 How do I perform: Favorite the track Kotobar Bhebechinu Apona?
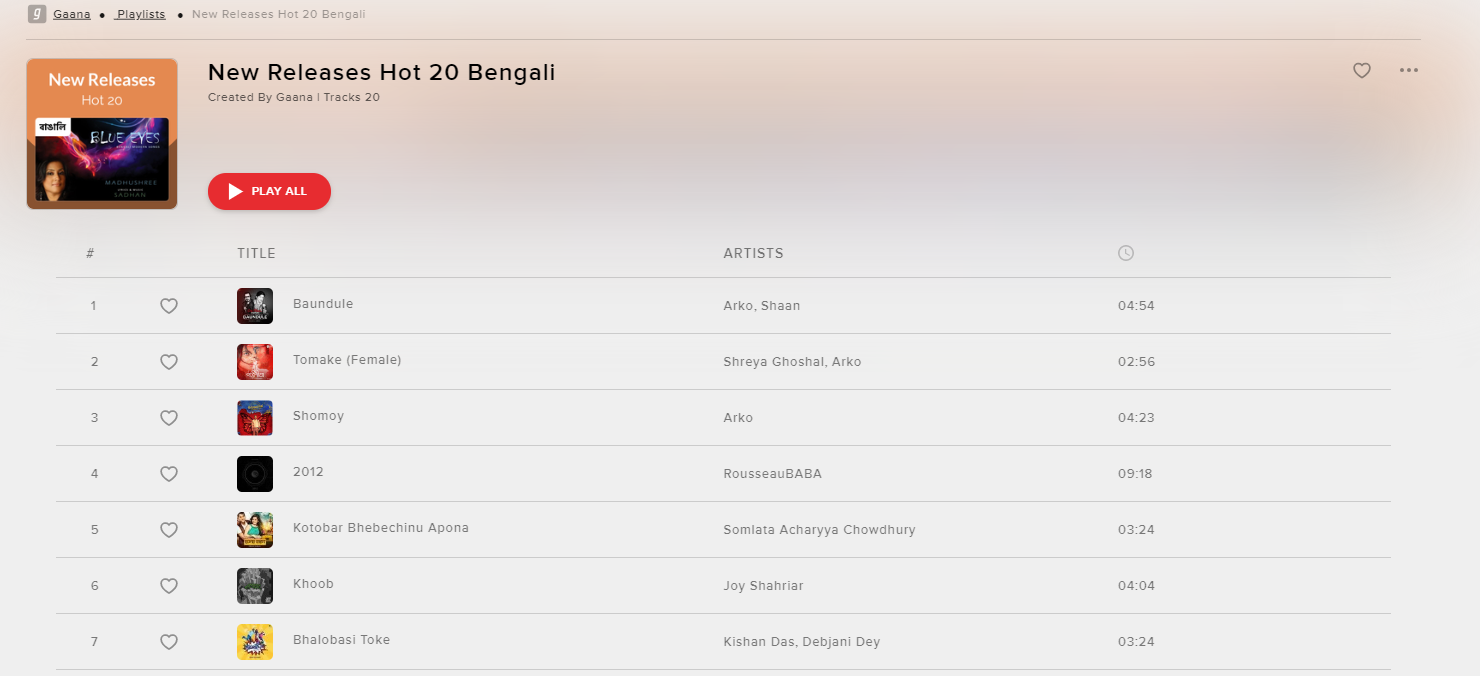[169, 530]
